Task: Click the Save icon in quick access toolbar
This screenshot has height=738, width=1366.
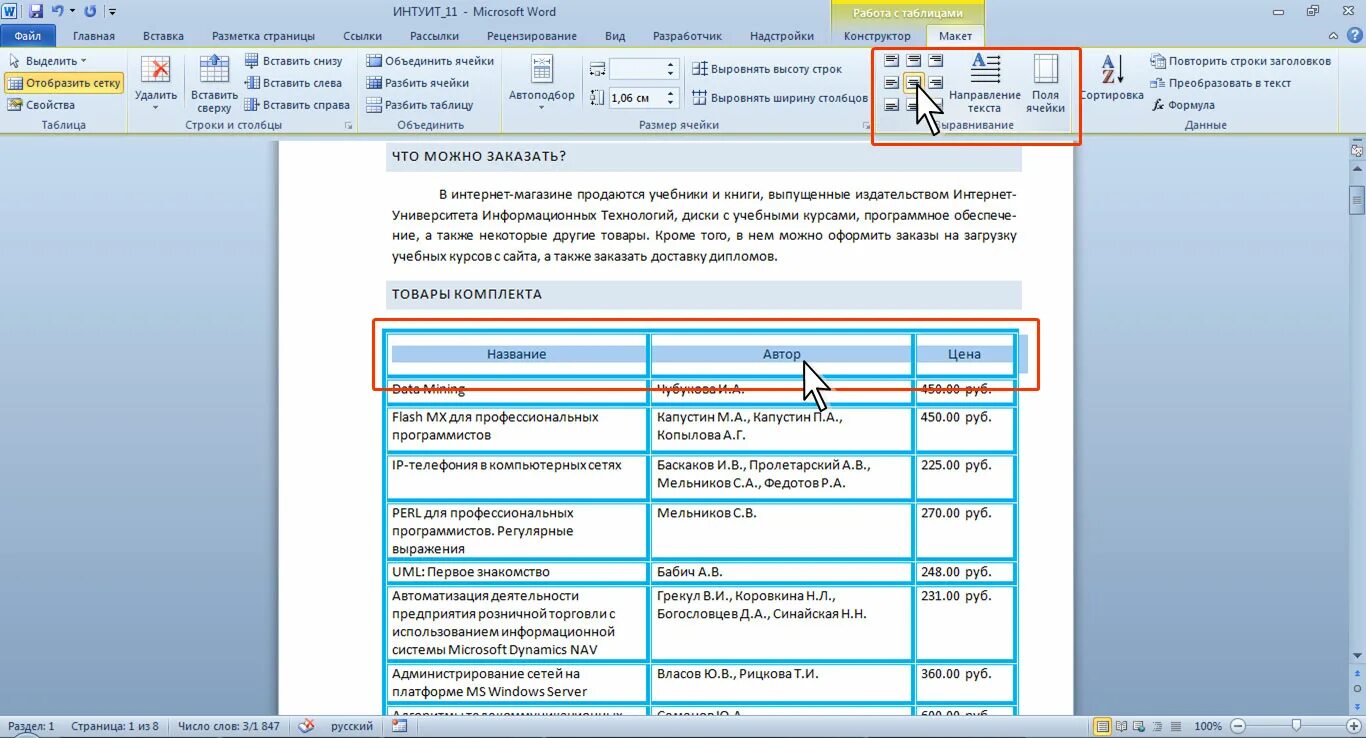Action: click(36, 12)
